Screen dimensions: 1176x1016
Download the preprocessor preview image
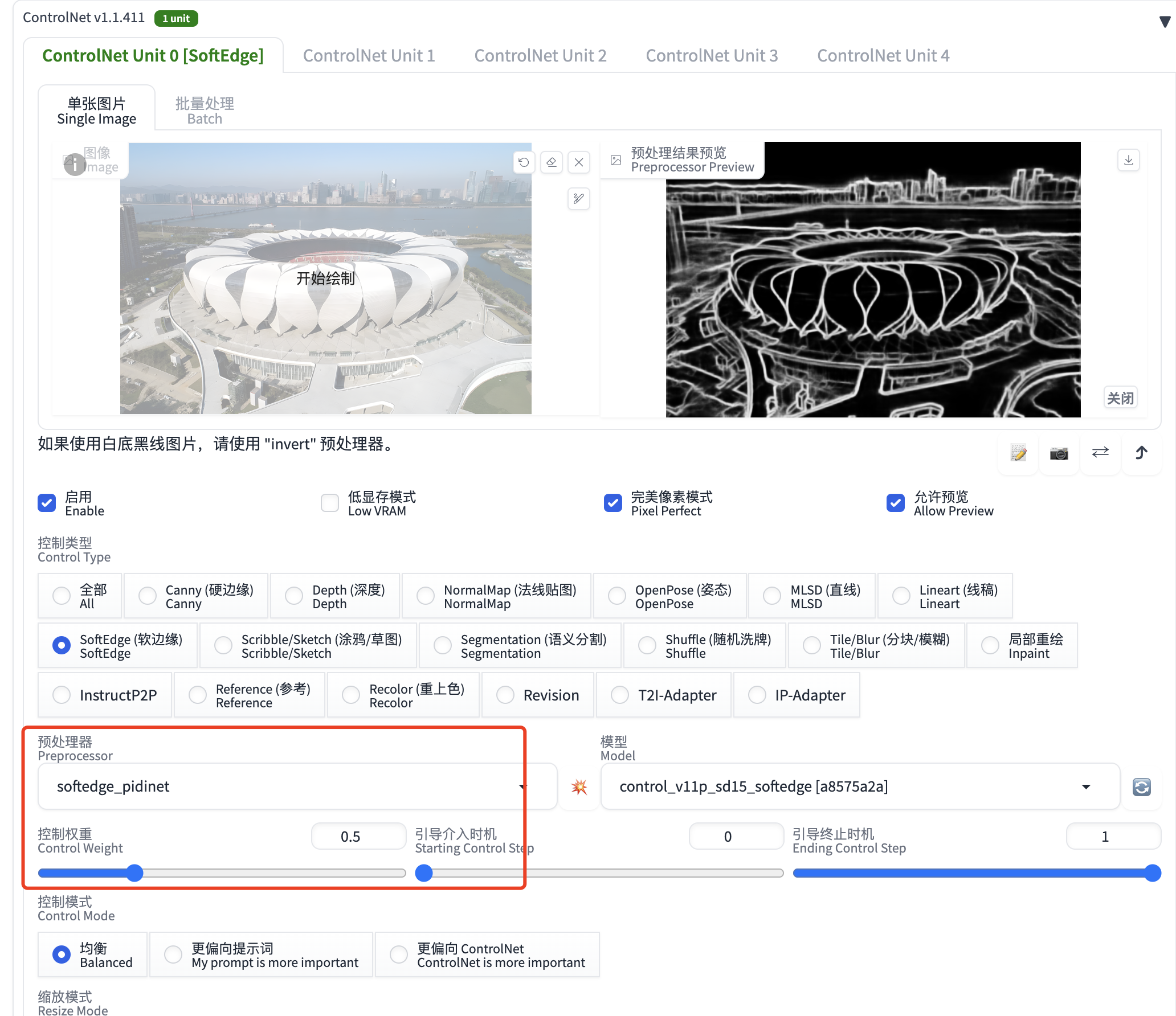1128,161
